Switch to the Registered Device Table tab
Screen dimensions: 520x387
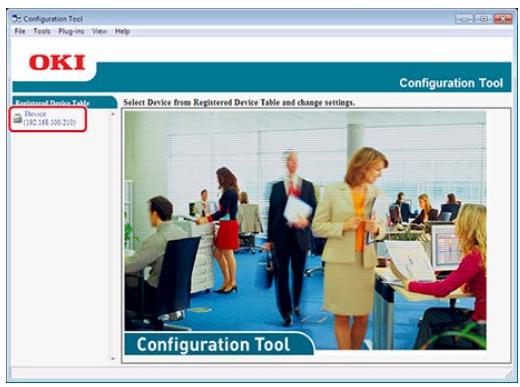(65, 102)
